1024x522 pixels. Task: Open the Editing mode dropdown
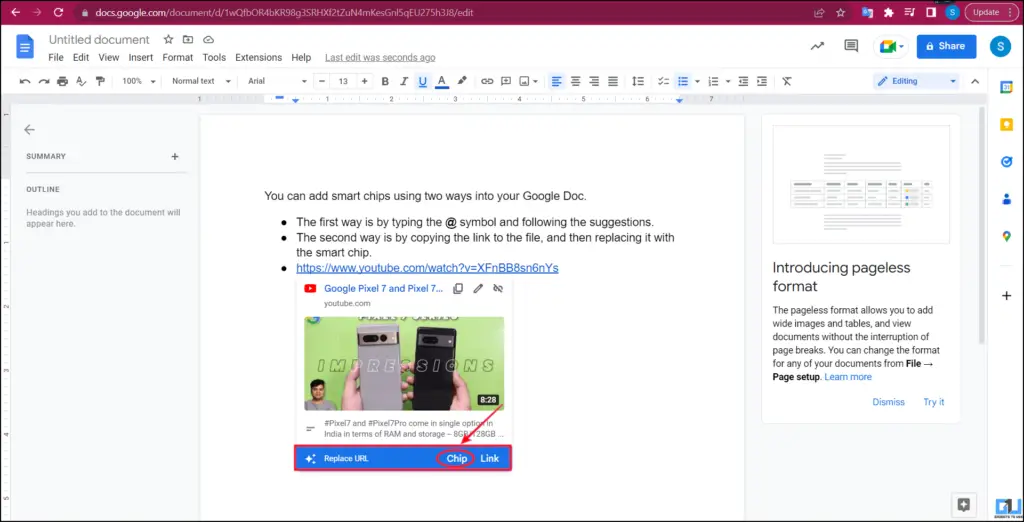(917, 82)
